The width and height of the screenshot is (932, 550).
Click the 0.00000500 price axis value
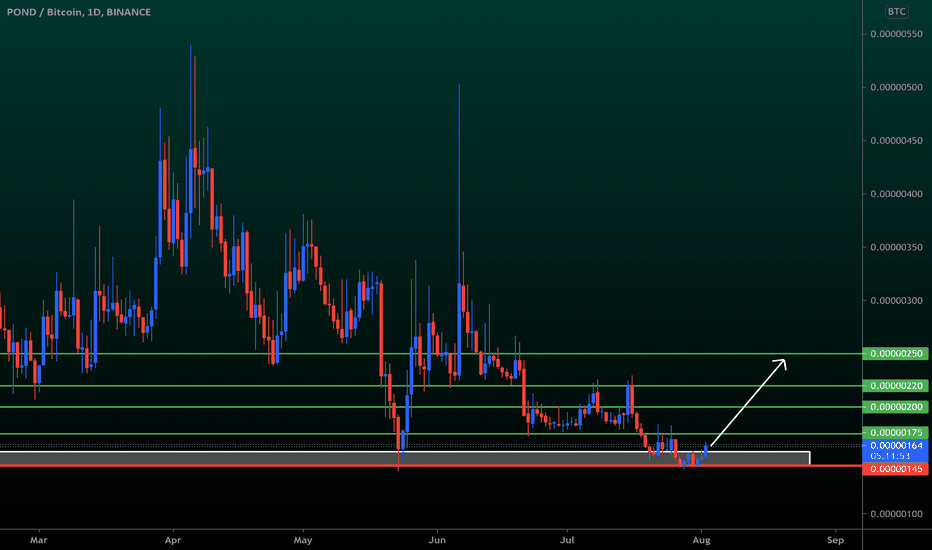[x=896, y=87]
